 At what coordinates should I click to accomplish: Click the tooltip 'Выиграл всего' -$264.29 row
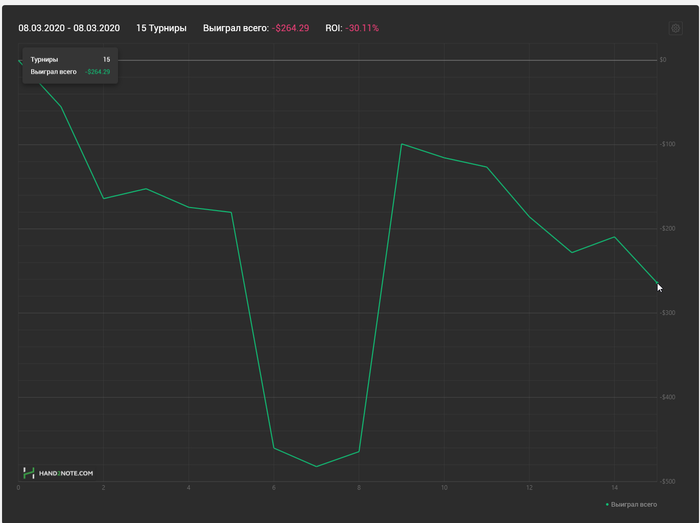(70, 72)
